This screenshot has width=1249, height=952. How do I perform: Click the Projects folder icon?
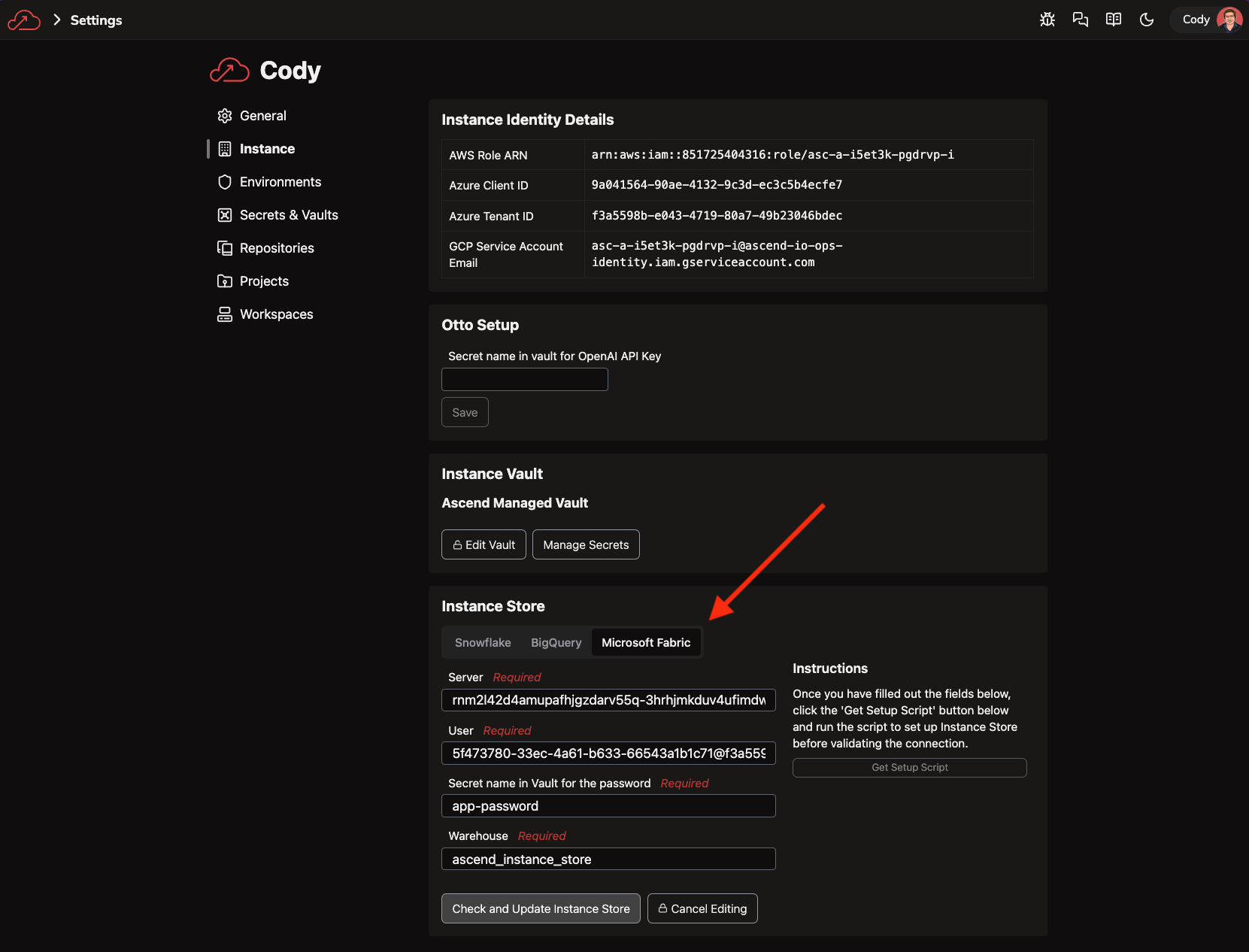point(225,281)
